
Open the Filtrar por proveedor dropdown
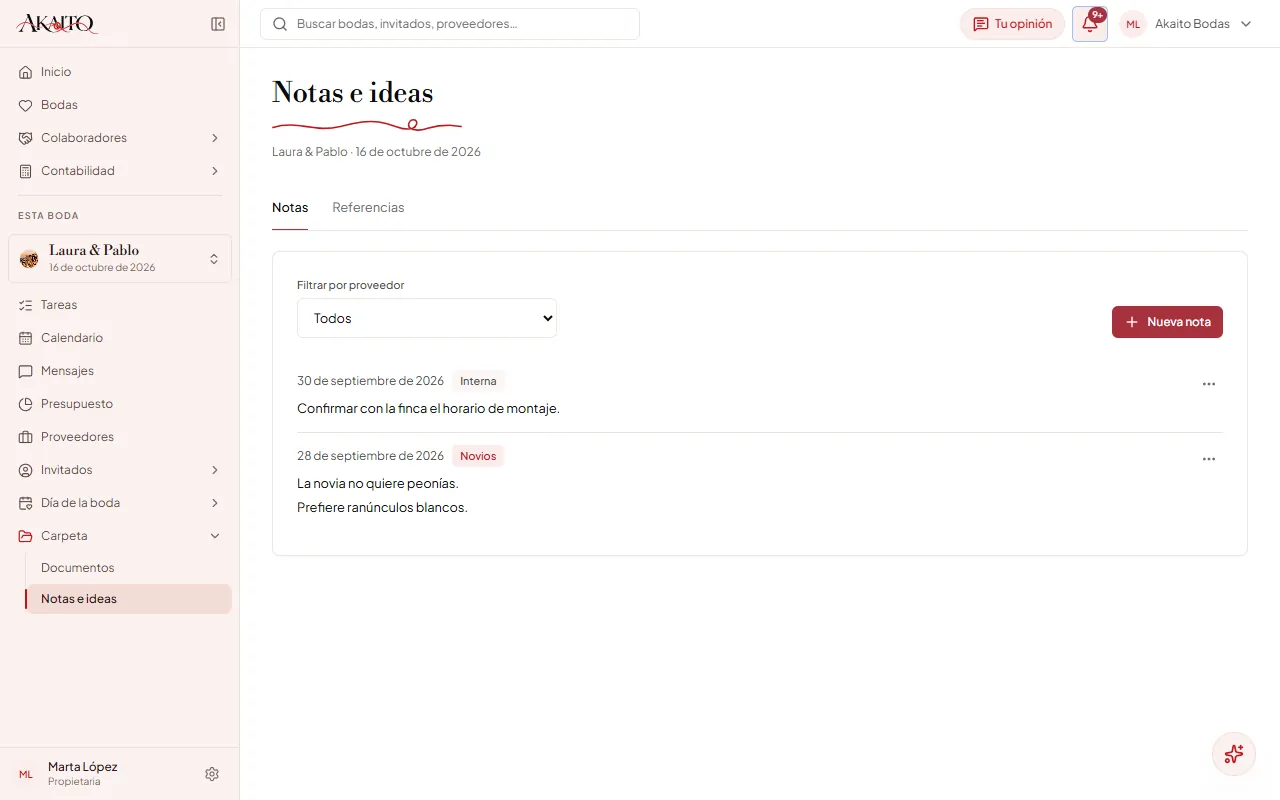pos(427,318)
